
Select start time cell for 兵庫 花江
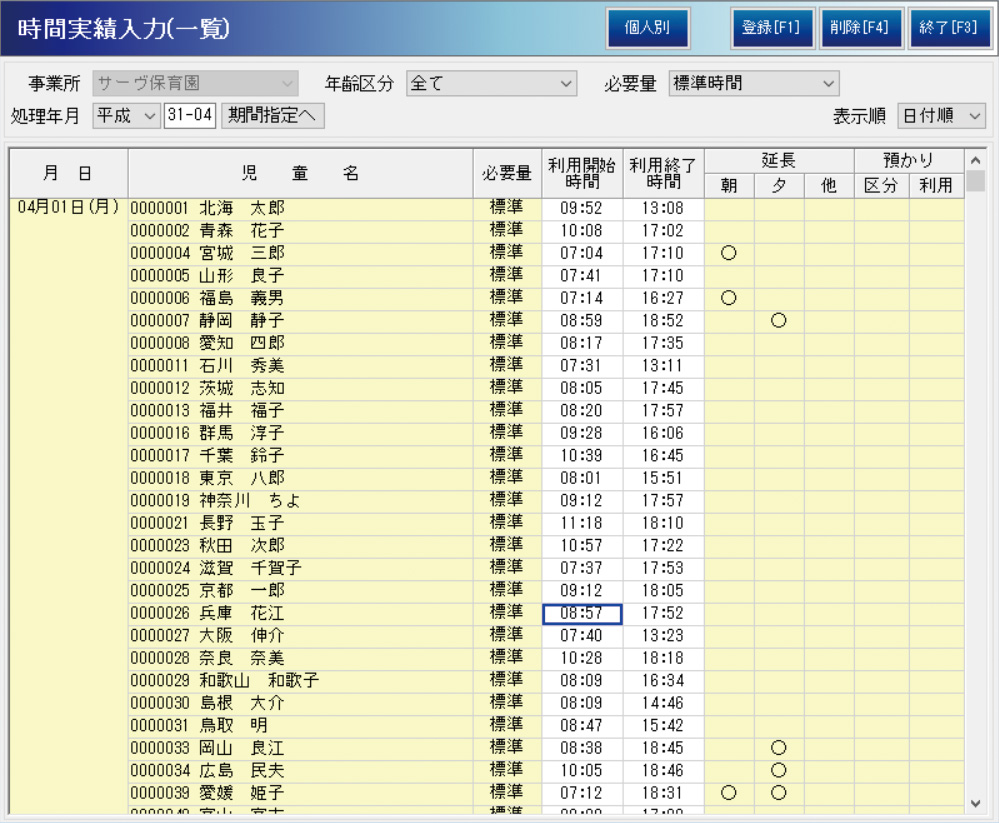pos(582,614)
